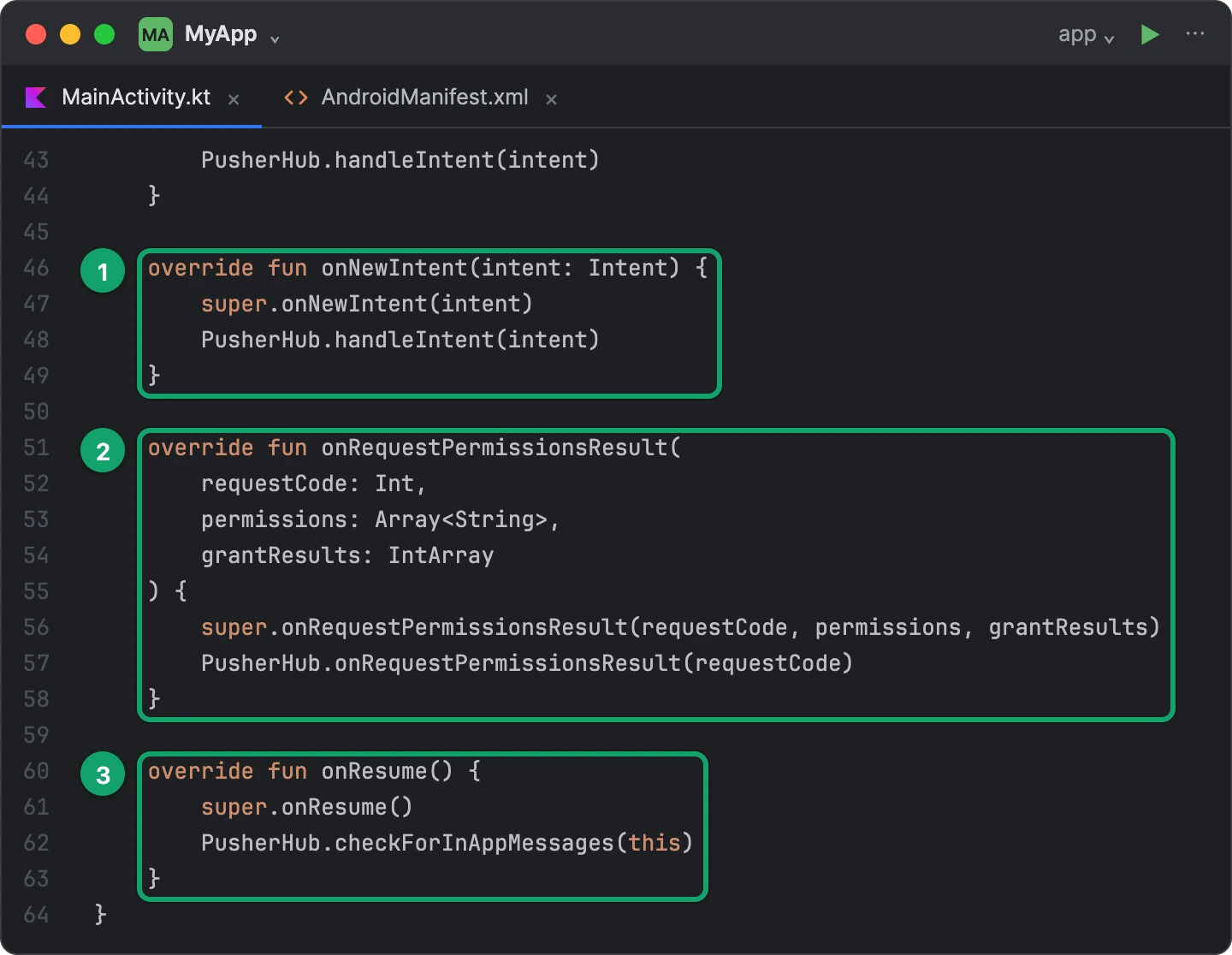Click the closing brace on line 64

pos(100,915)
